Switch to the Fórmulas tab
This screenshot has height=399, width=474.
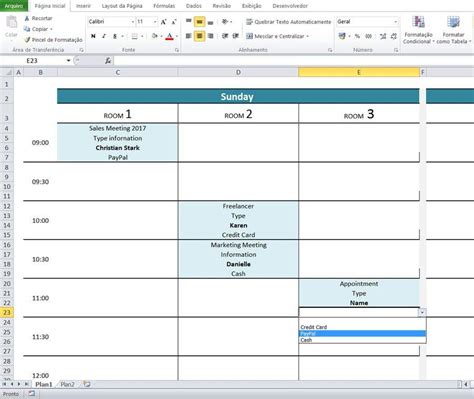tap(164, 6)
